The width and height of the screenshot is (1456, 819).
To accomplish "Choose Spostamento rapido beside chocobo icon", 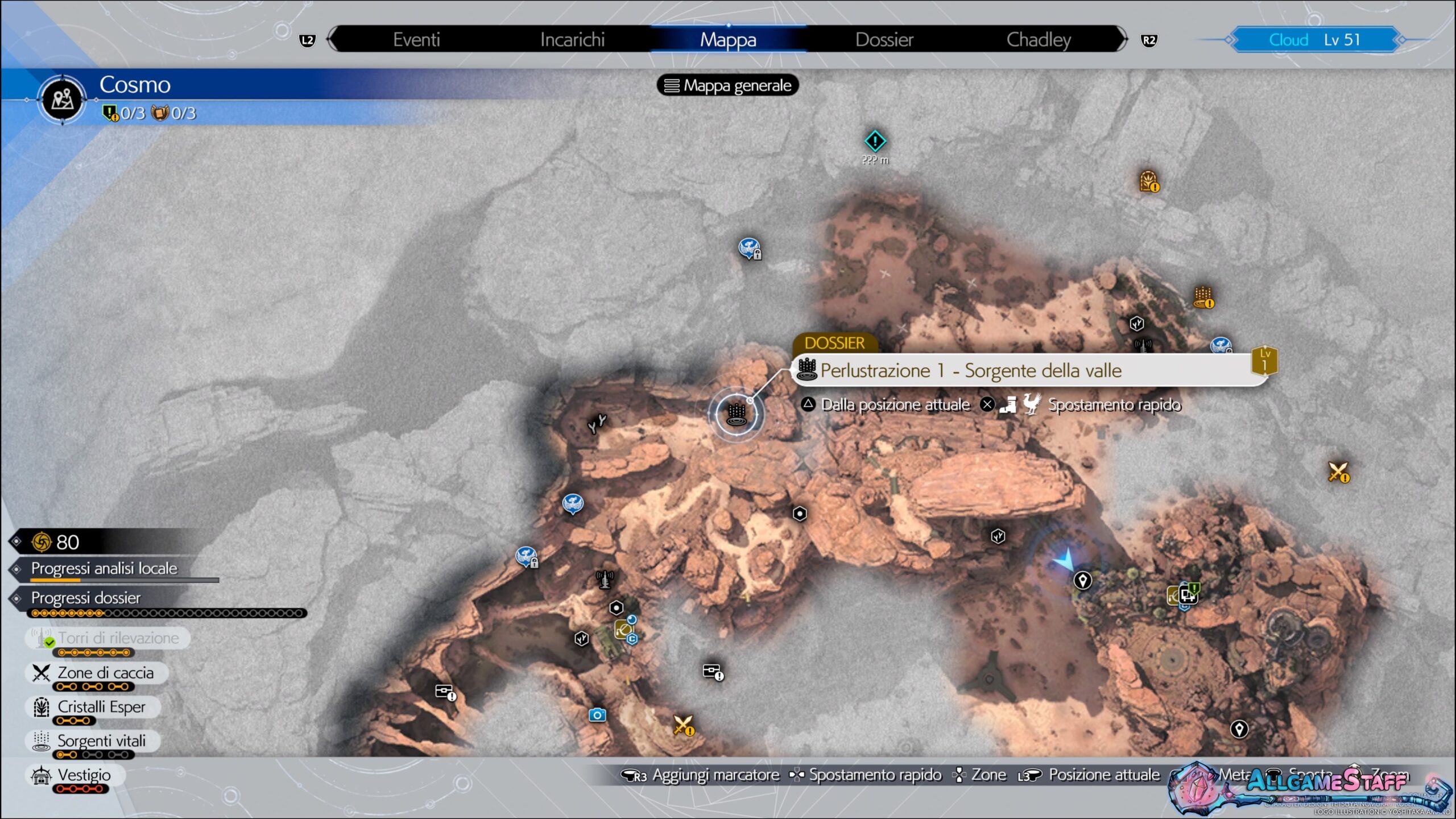I will coord(1114,404).
